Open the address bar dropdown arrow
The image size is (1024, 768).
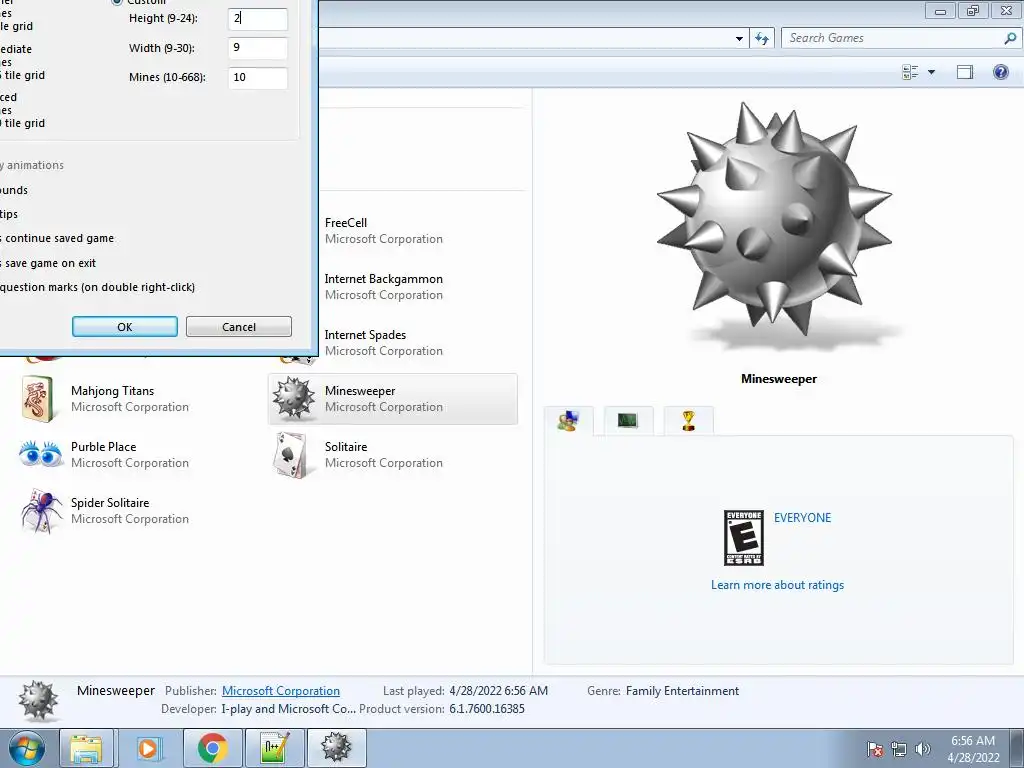click(739, 39)
